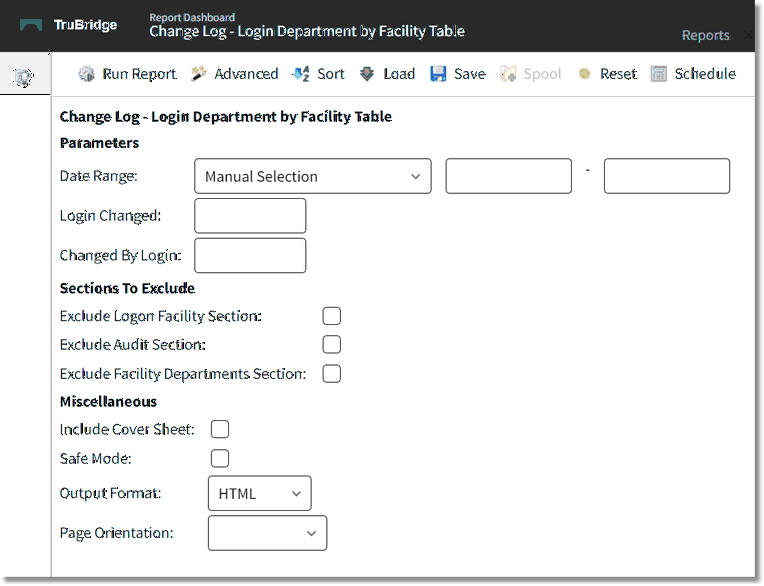The image size is (764, 586).
Task: Open the Reports menu in header
Action: [x=705, y=35]
